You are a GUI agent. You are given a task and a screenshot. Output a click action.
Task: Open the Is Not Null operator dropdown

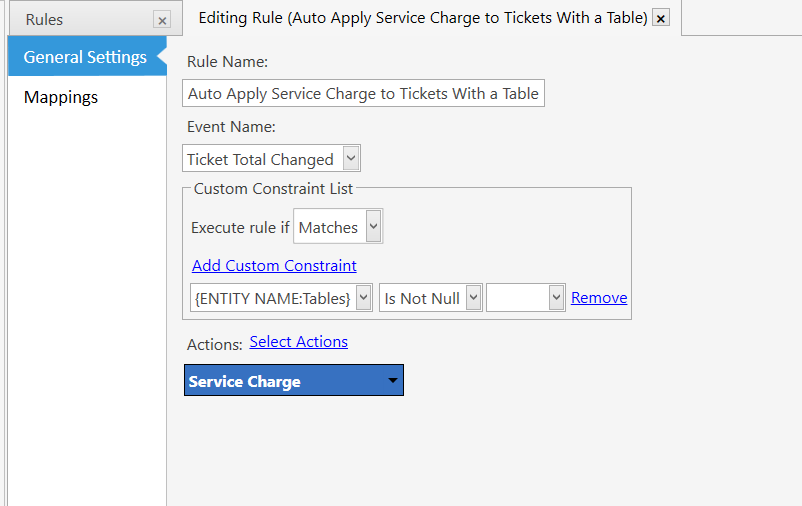430,298
